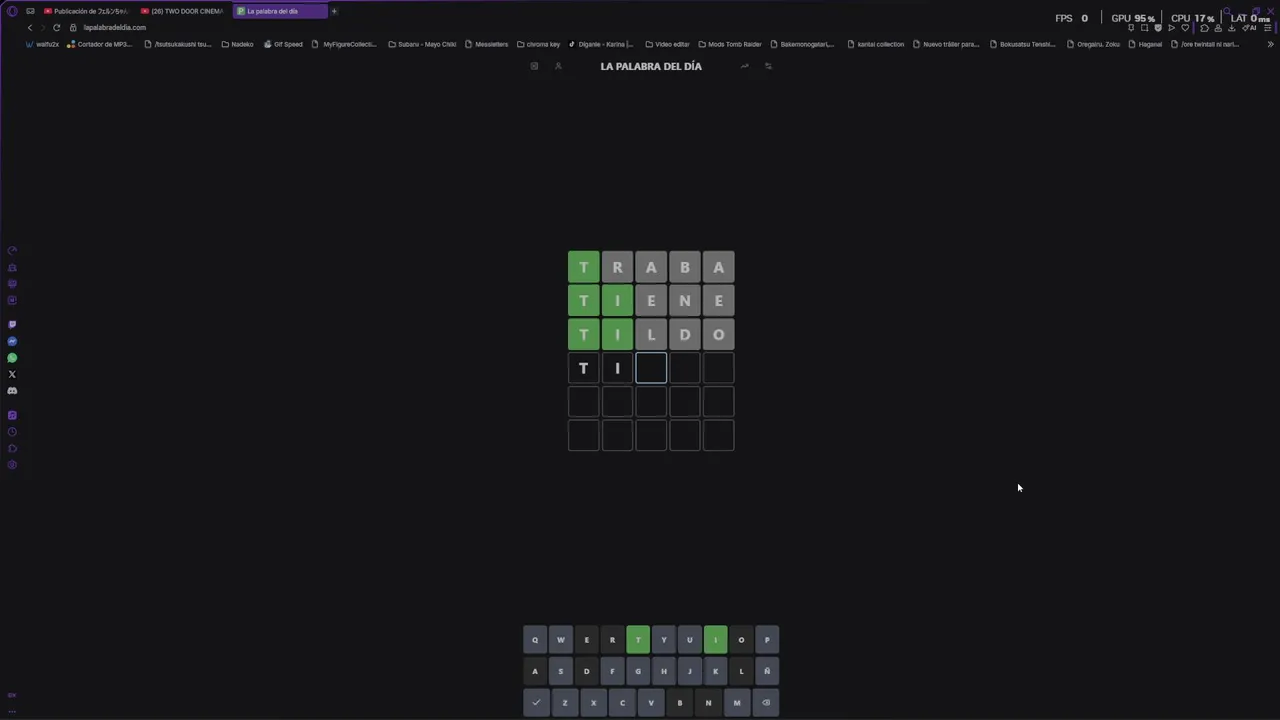Viewport: 1280px width, 720px height.
Task: Click the heart bookmark icon in address bar
Action: [x=1185, y=28]
